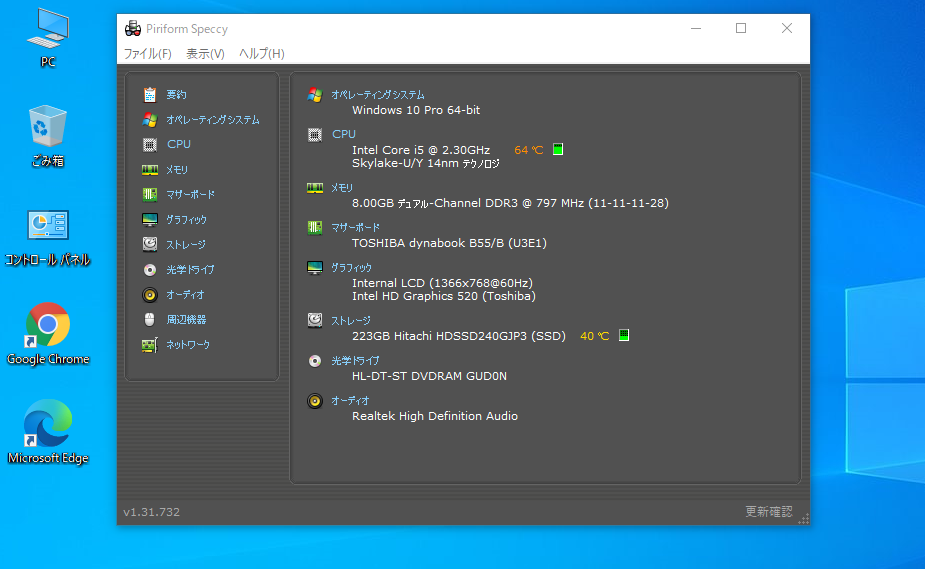This screenshot has width=925, height=569.
Task: Click the ストレージ heading link in summary
Action: [x=350, y=320]
